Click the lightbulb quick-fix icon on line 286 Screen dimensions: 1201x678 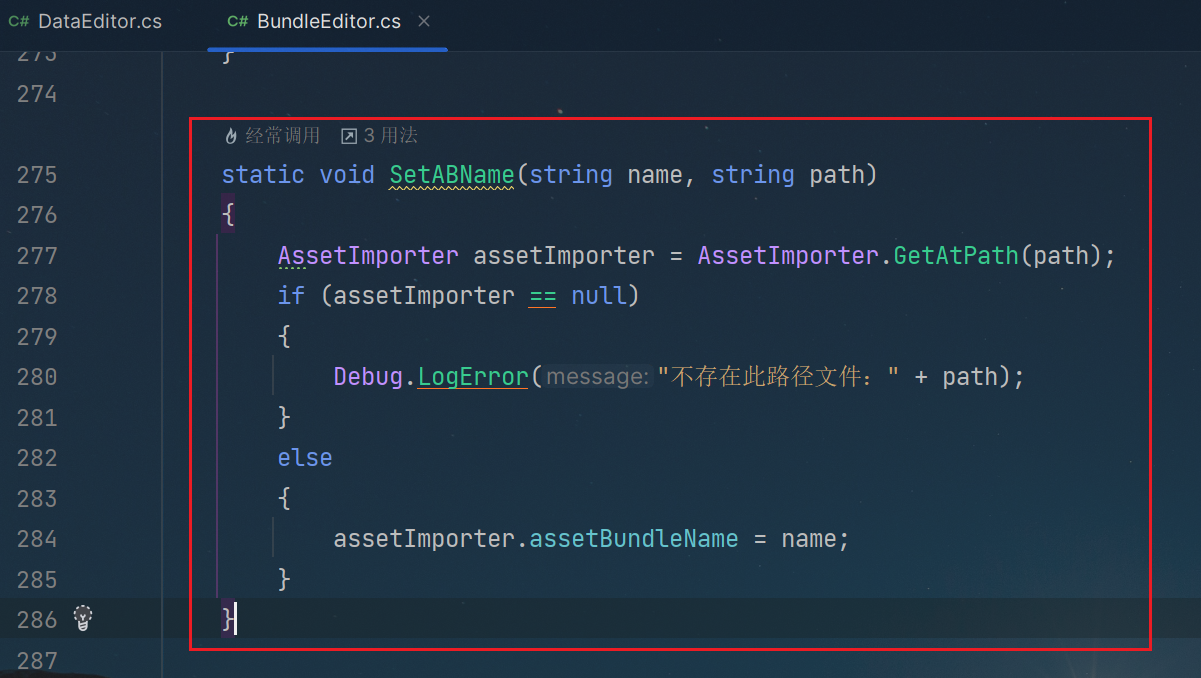(83, 619)
